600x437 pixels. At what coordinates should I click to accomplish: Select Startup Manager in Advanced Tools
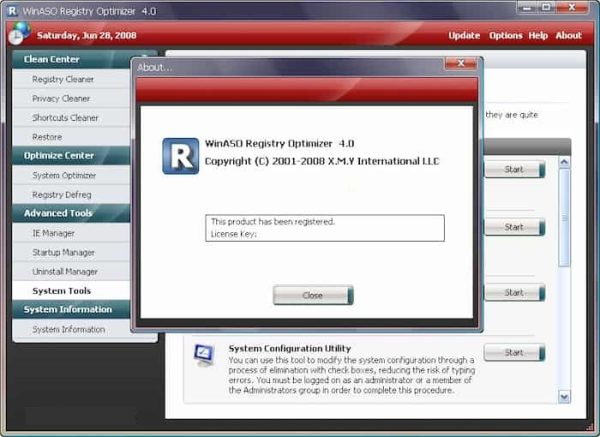64,252
